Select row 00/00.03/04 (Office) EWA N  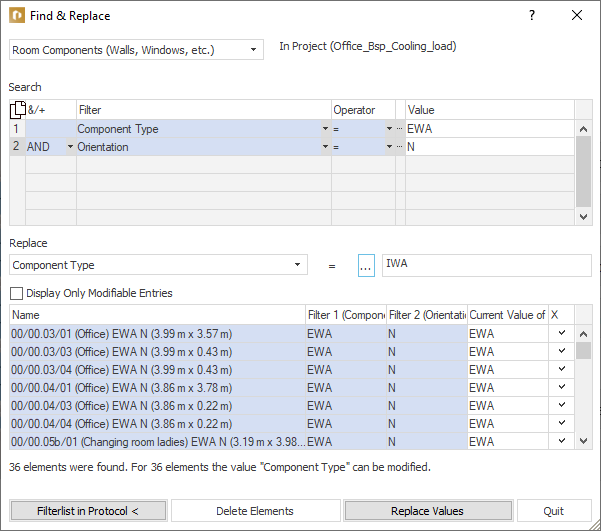pyautogui.click(x=158, y=370)
